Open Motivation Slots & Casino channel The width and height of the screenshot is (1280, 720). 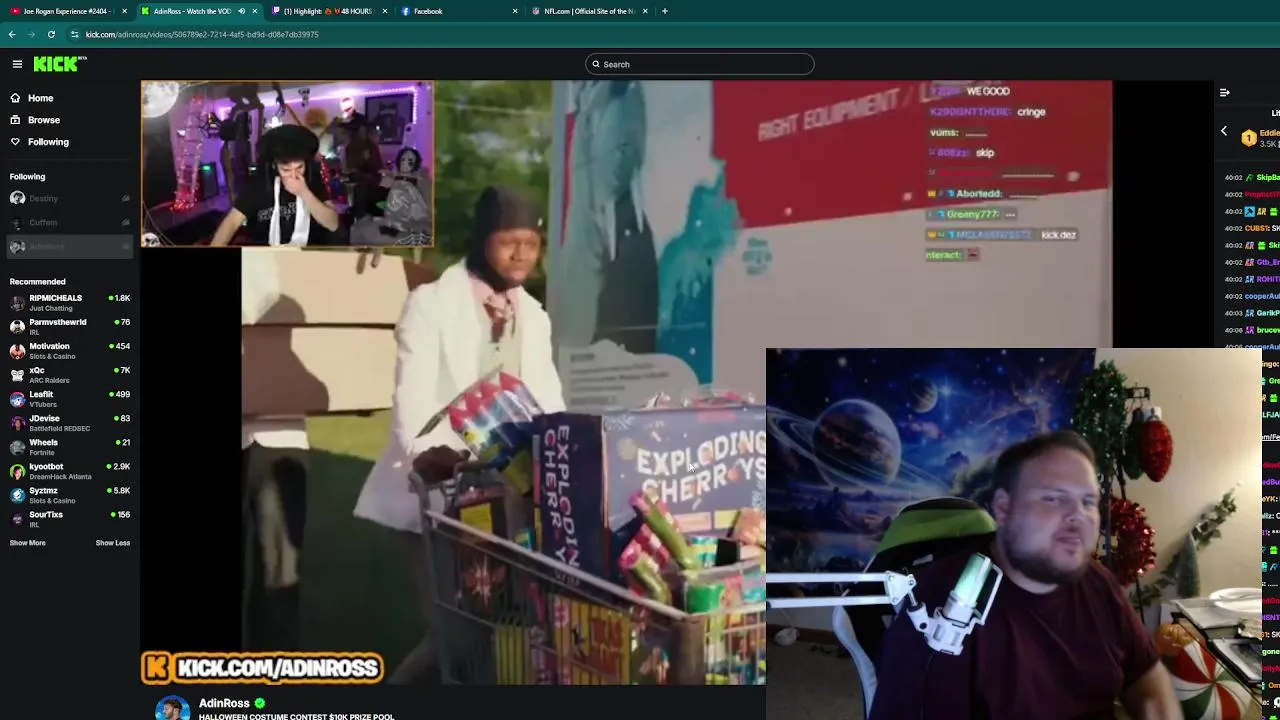click(x=70, y=350)
